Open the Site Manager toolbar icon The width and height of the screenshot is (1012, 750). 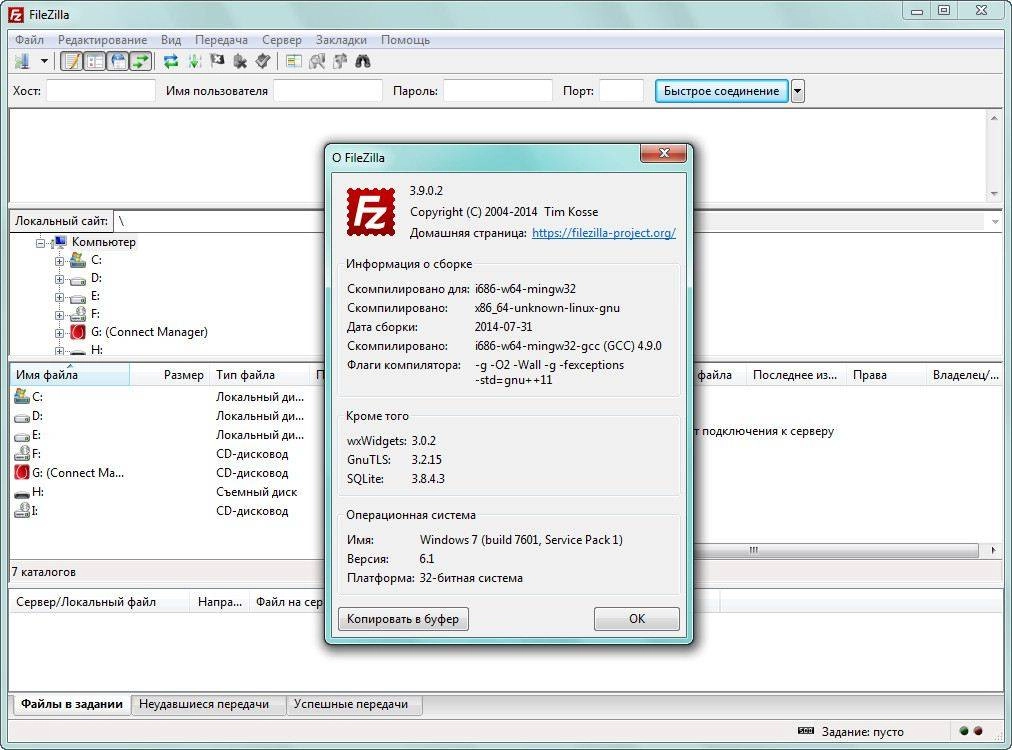coord(22,61)
